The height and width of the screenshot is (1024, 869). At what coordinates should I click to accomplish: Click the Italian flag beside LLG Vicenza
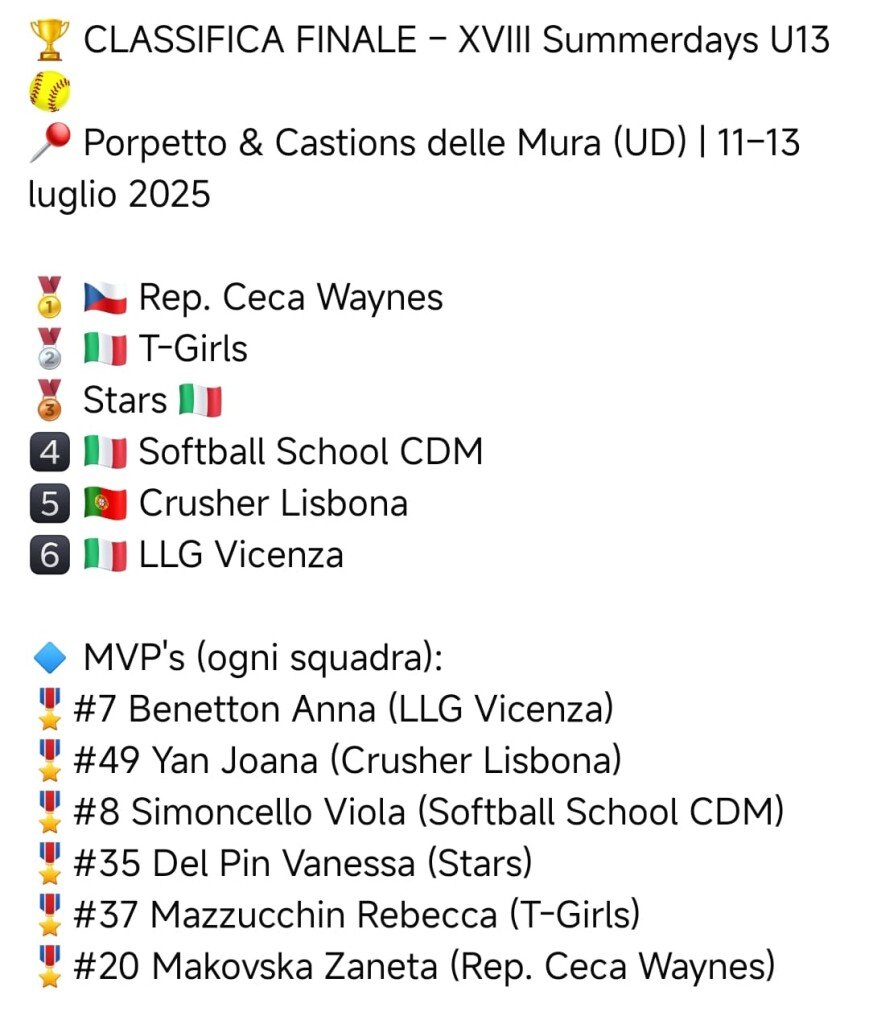pyautogui.click(x=105, y=555)
